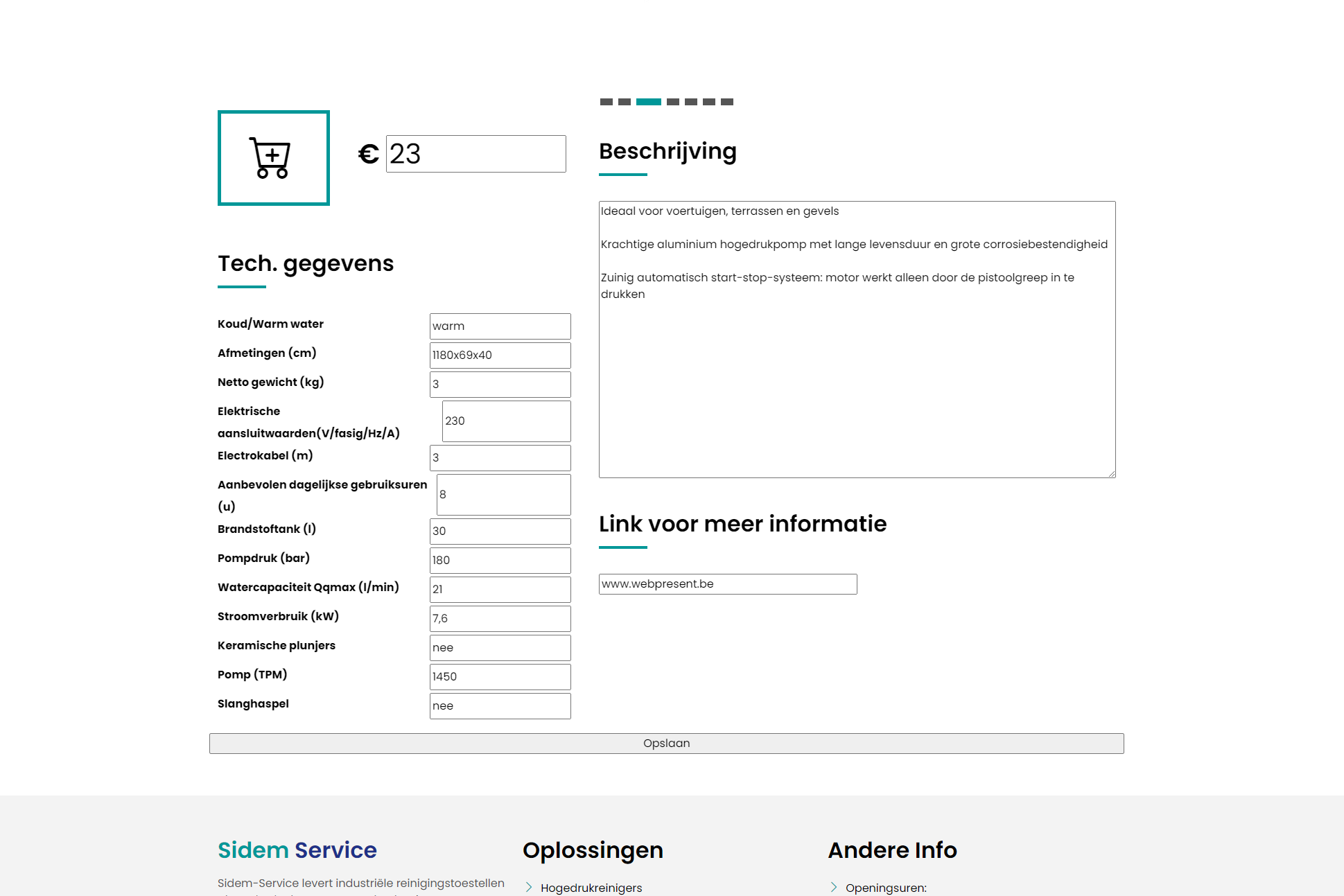Viewport: 1344px width, 896px height.
Task: Click the chevron beside Openingsuren
Action: tap(834, 887)
